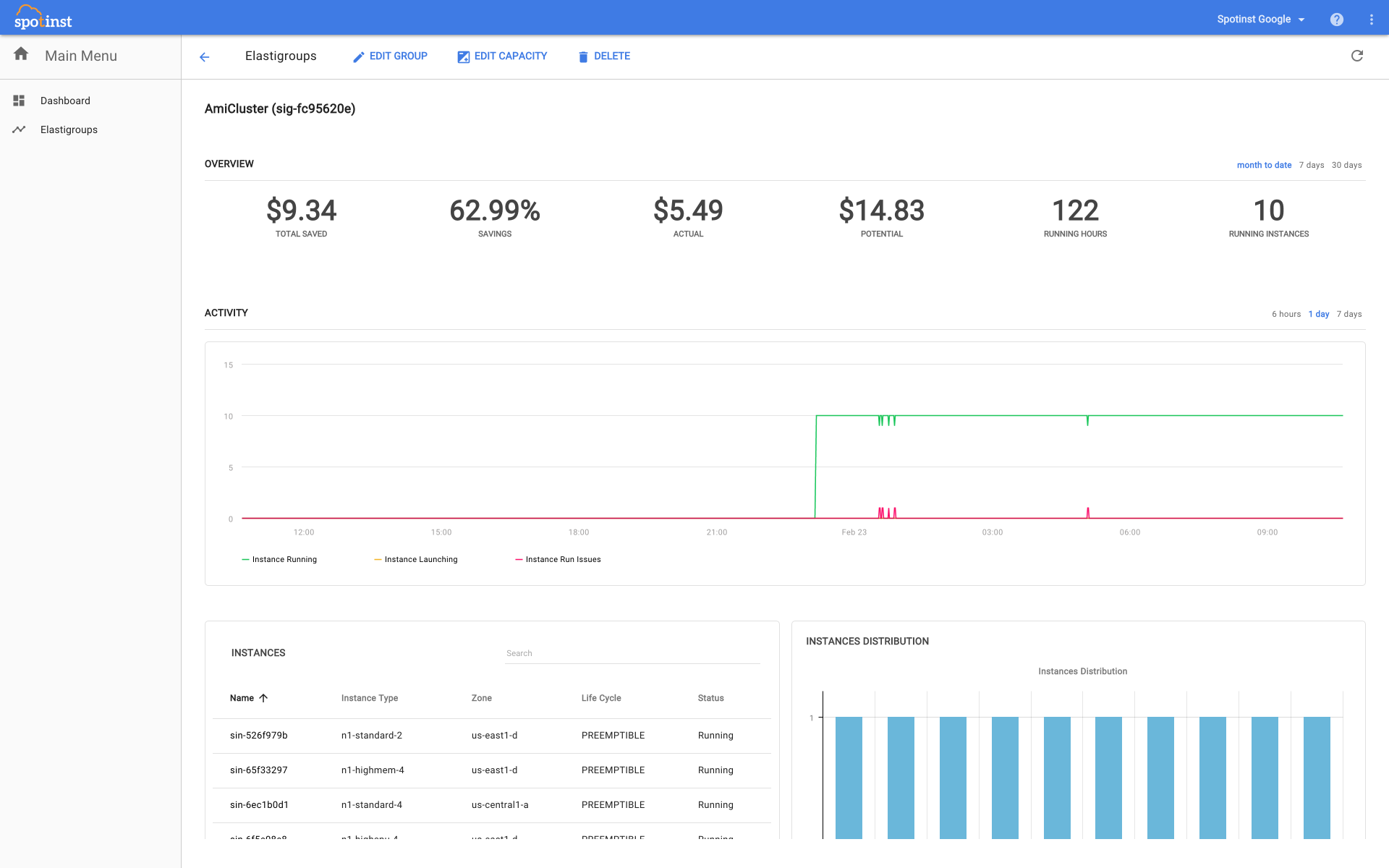
Task: Click the first blue distribution bar
Action: 849,778
